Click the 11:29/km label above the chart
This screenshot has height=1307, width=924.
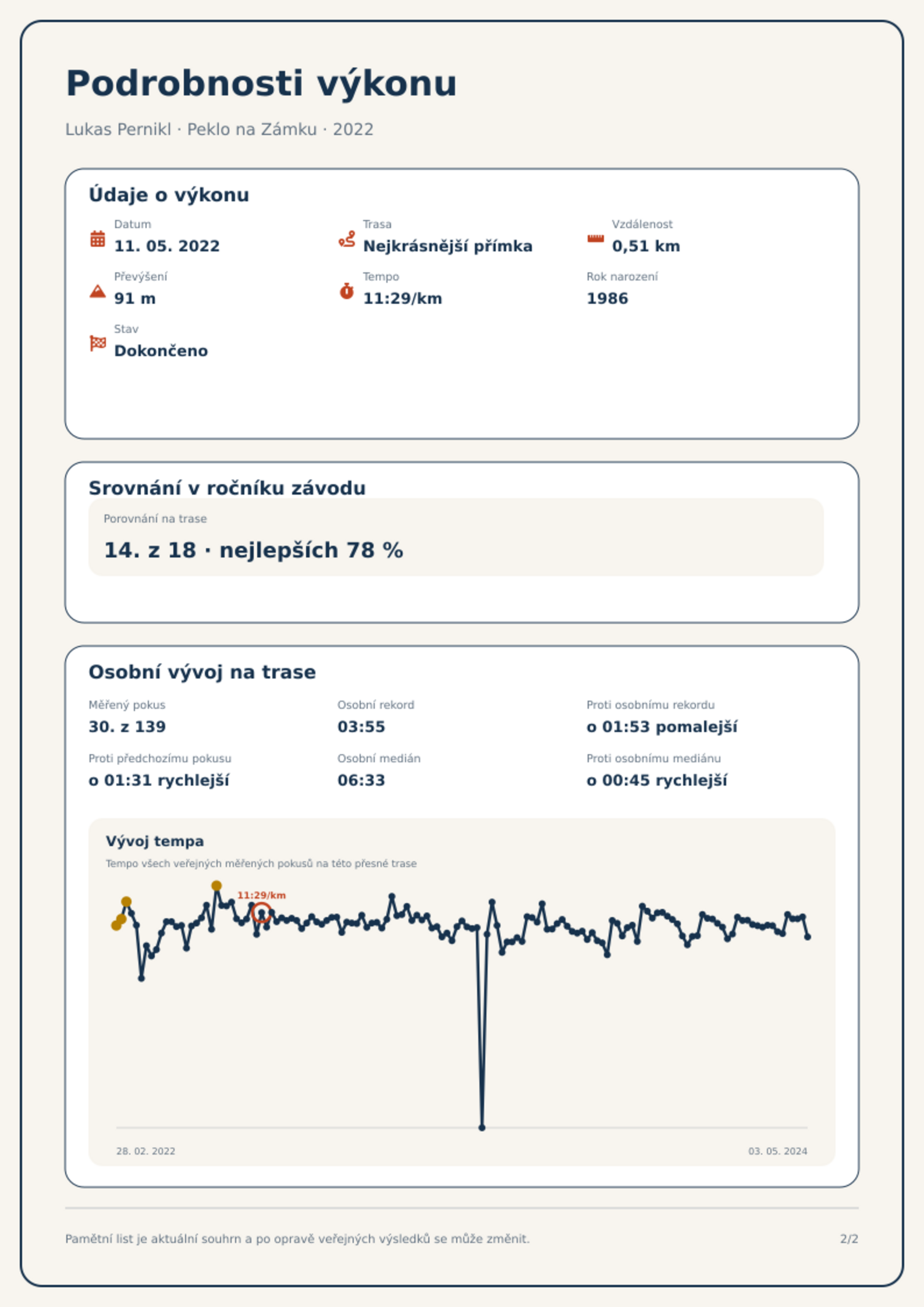[x=261, y=895]
